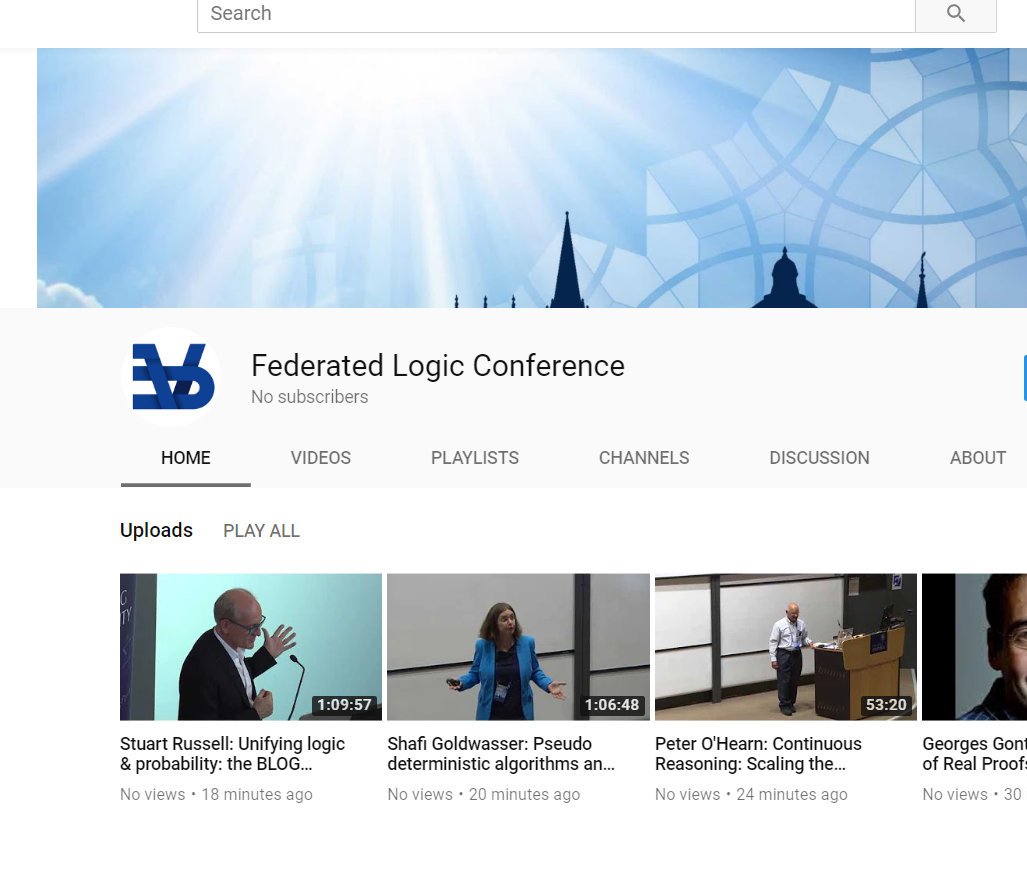Select the Home tab

click(x=185, y=458)
